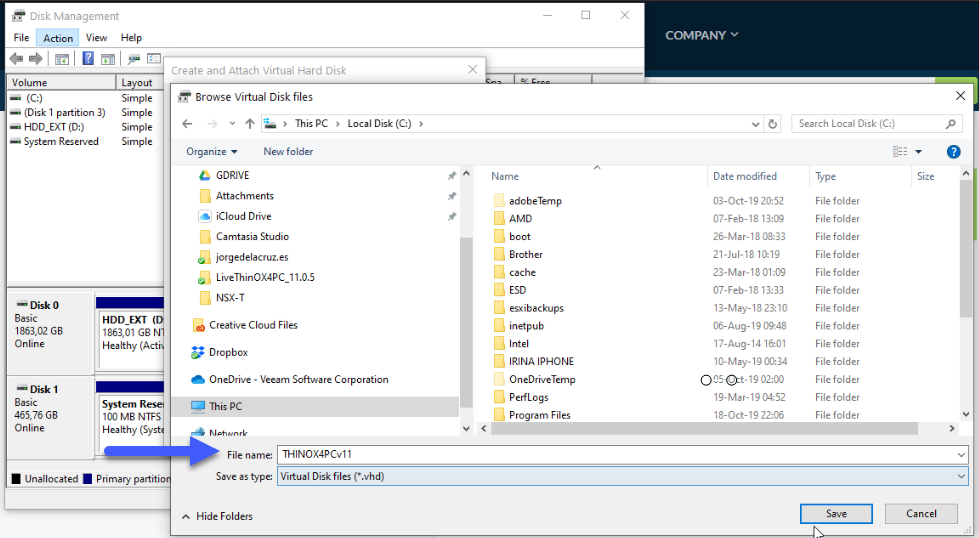
Task: Go back in Browse Virtual Disk dialog
Action: coord(187,124)
